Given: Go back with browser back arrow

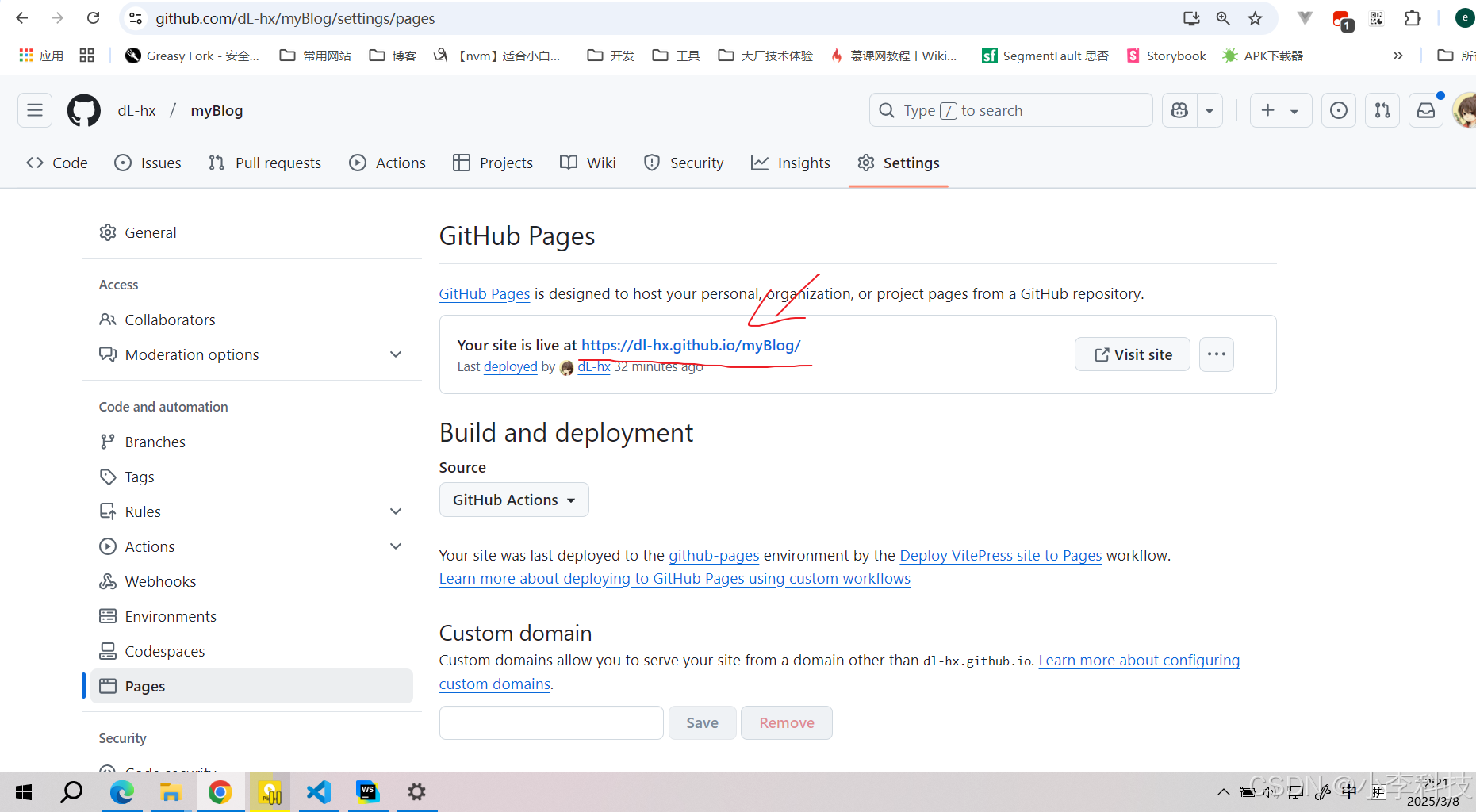Looking at the screenshot, I should [x=22, y=18].
